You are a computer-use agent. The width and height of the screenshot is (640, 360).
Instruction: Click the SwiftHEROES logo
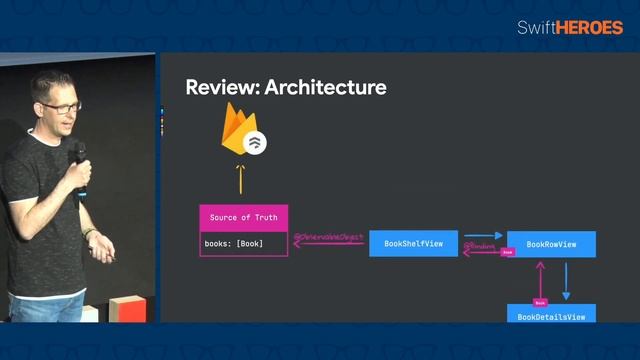point(570,28)
